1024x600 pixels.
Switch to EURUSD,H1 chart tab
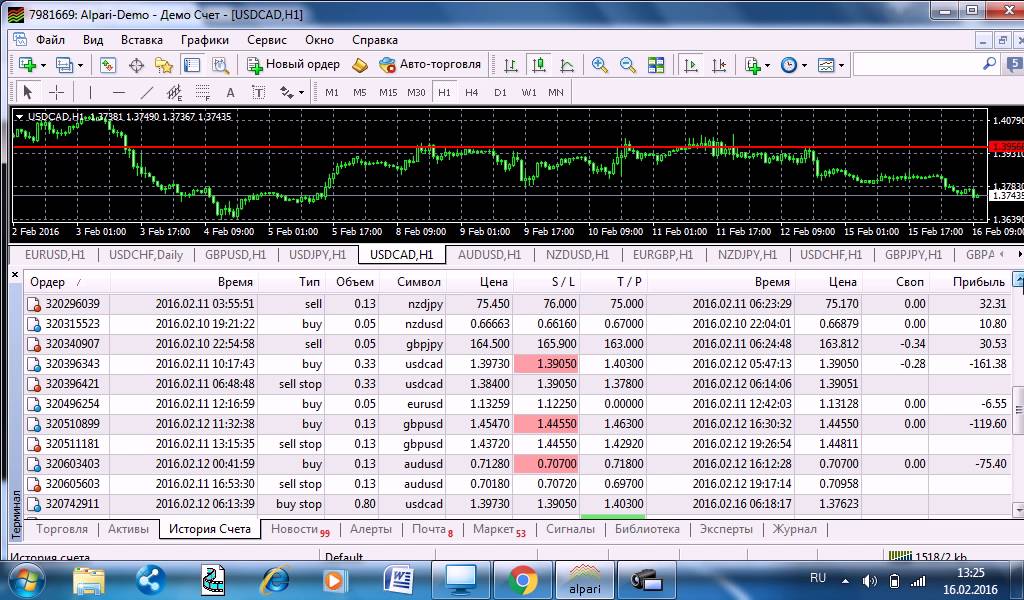[55, 255]
